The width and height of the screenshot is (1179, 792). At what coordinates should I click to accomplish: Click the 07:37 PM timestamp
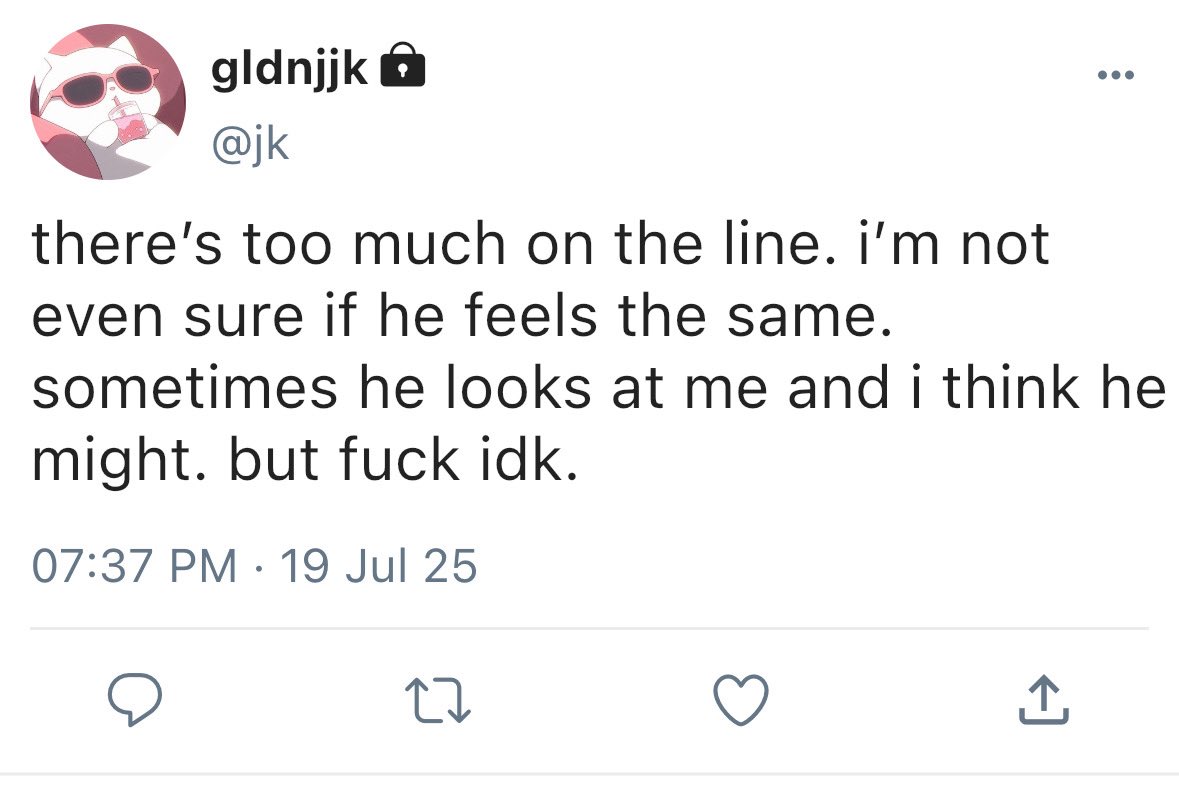(134, 568)
